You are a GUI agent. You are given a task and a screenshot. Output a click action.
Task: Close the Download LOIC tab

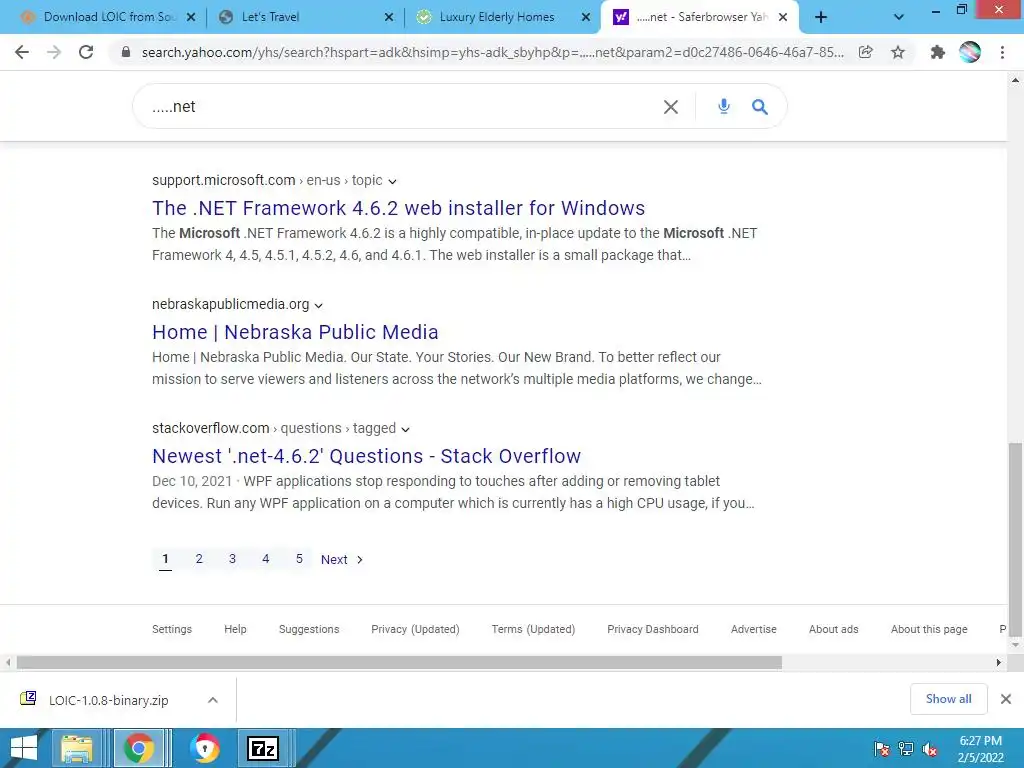point(191,18)
